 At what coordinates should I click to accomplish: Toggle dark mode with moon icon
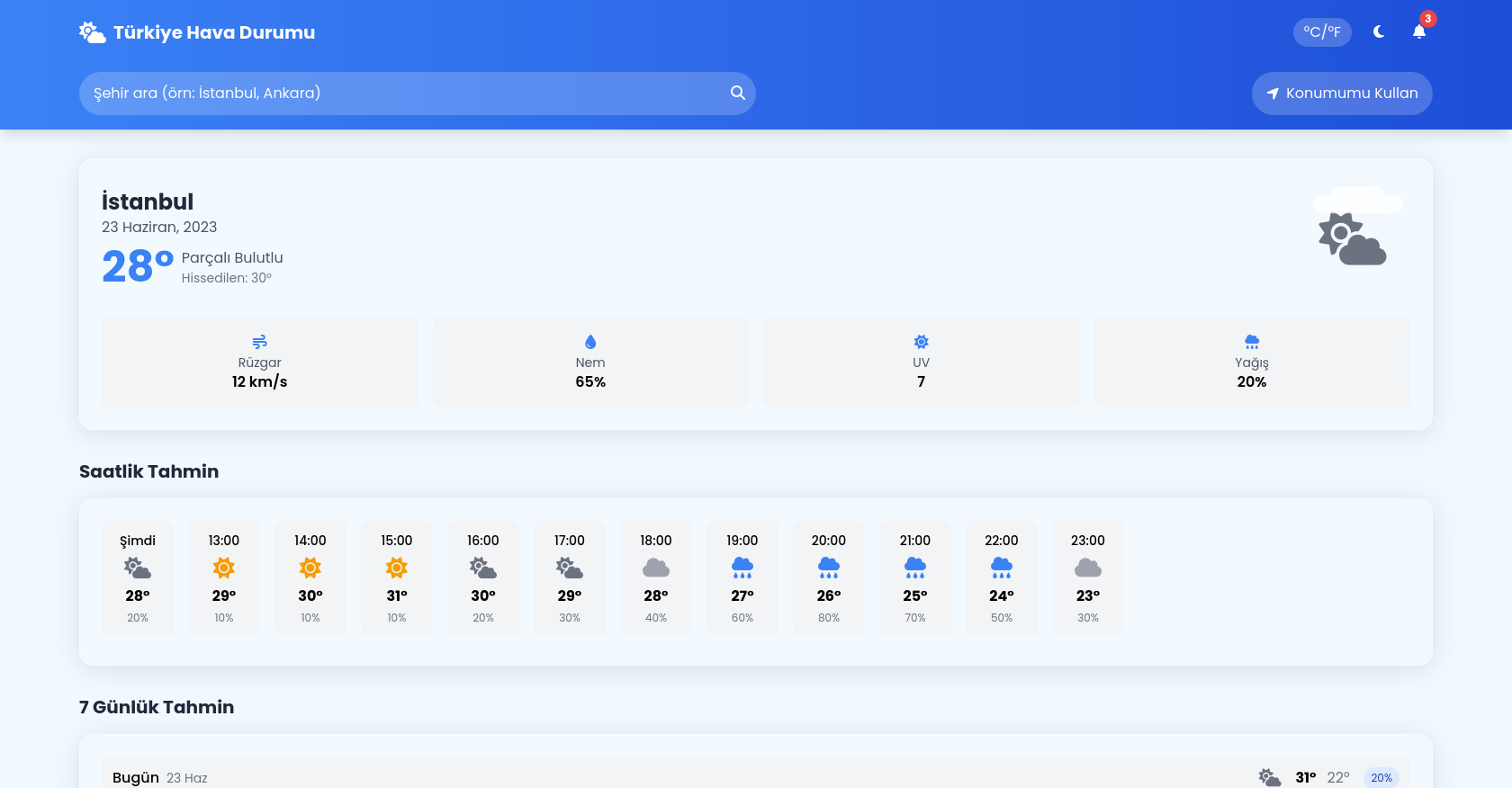(x=1379, y=32)
